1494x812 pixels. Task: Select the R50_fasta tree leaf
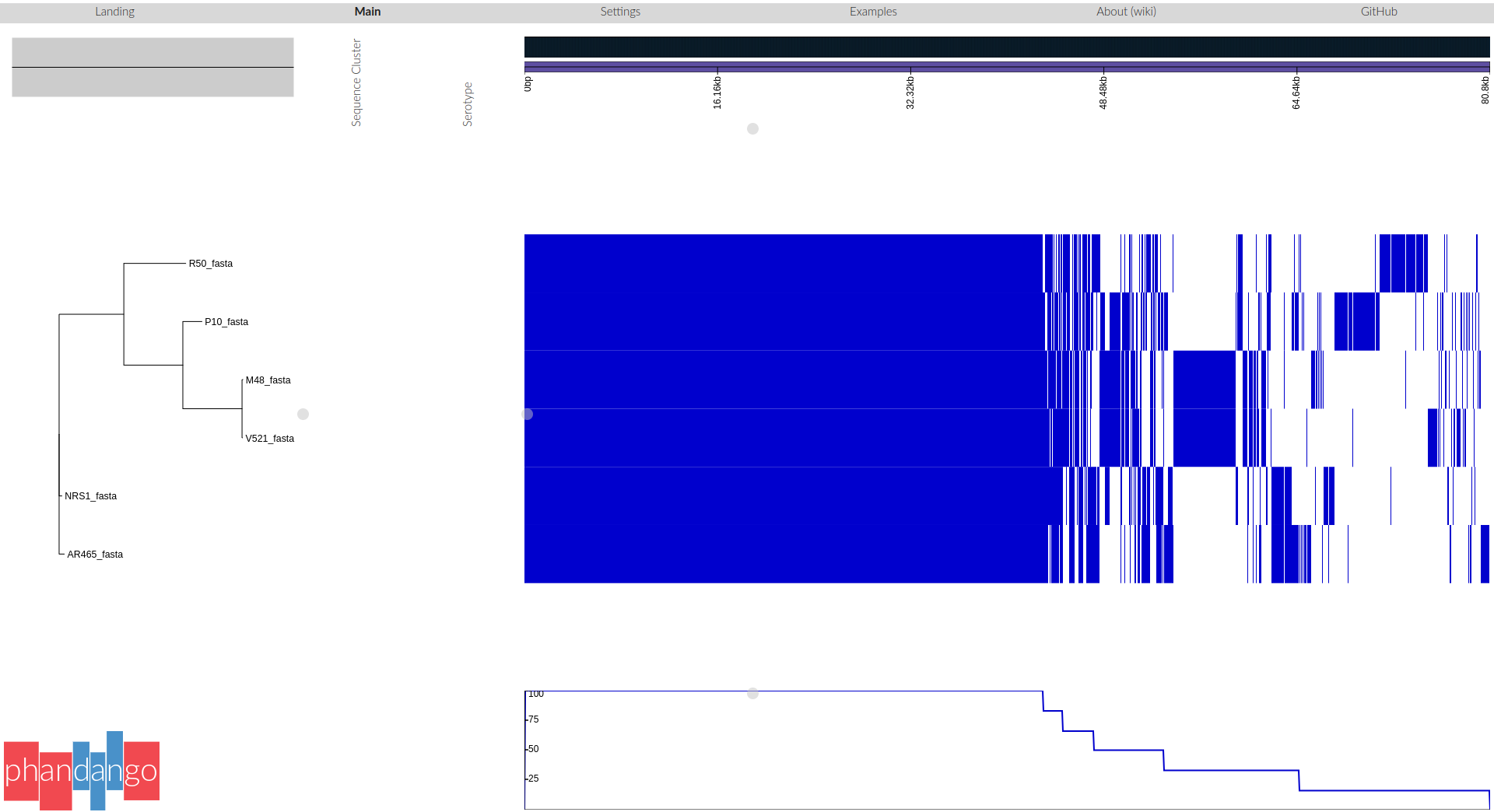pos(210,264)
